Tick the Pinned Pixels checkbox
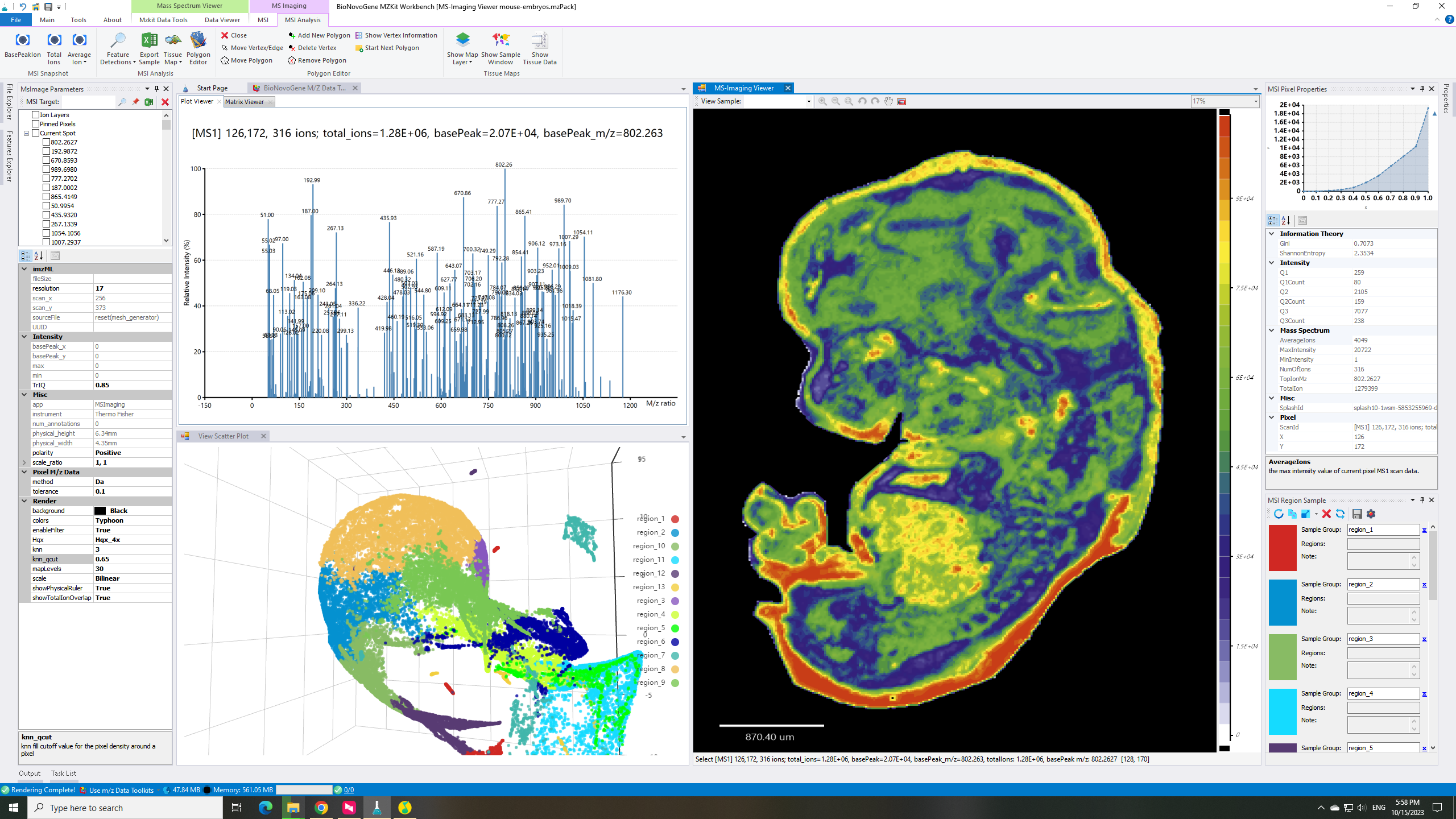The width and height of the screenshot is (1456, 819). 35,124
